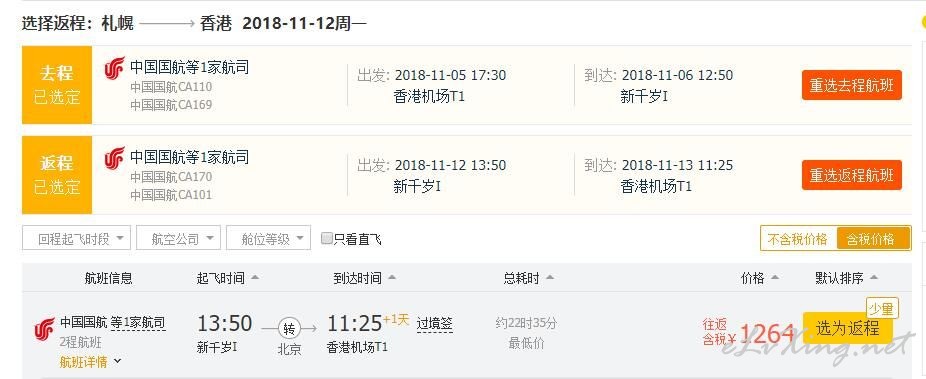
Task: Click the 转 transfer circle icon
Action: pyautogui.click(x=289, y=328)
